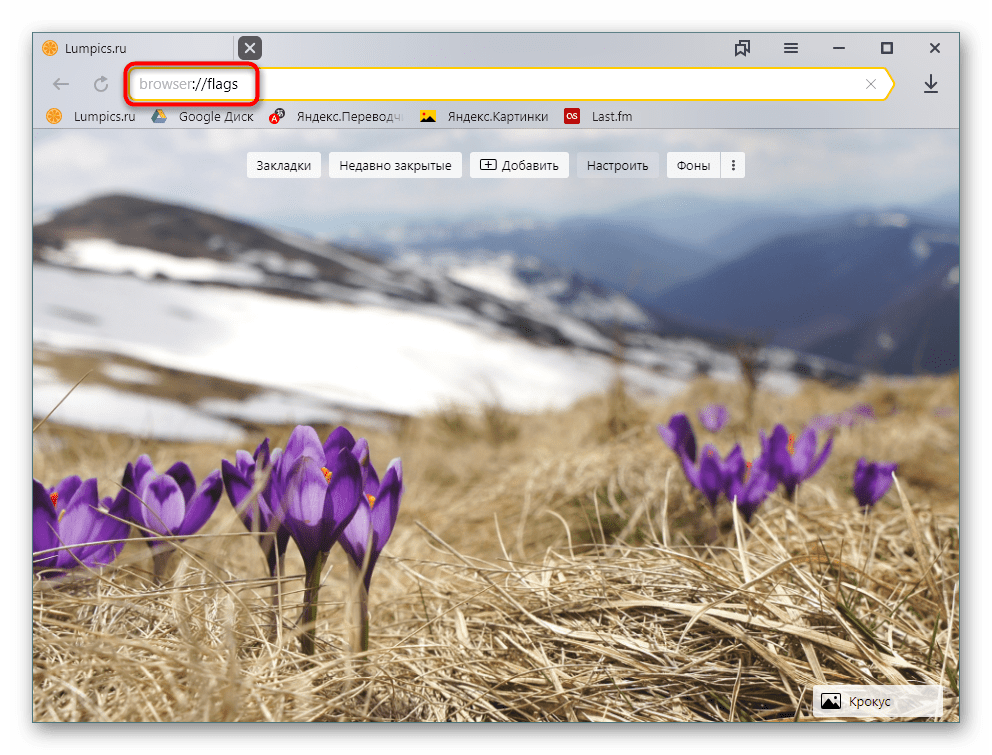Open the Last.fm bookmark
Image resolution: width=992 pixels, height=755 pixels.
[598, 116]
